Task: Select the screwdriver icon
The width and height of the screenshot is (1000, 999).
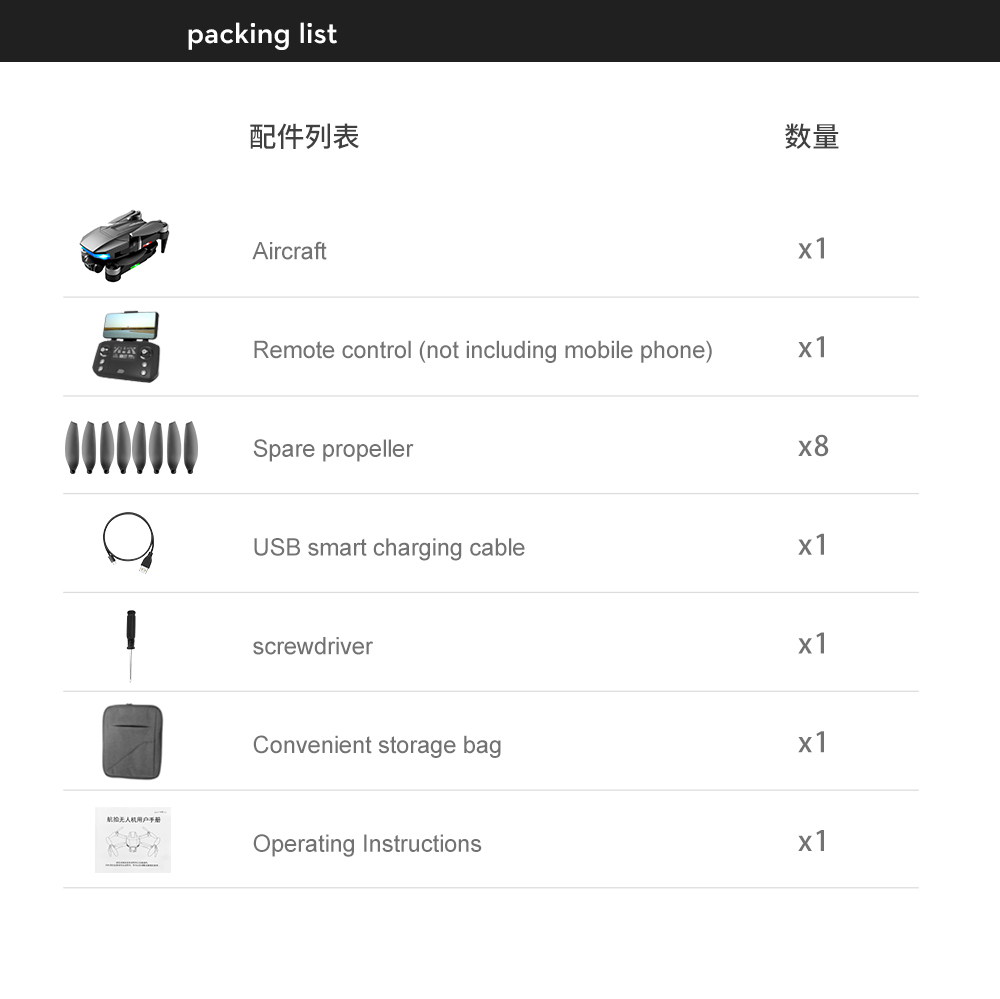Action: [x=131, y=643]
